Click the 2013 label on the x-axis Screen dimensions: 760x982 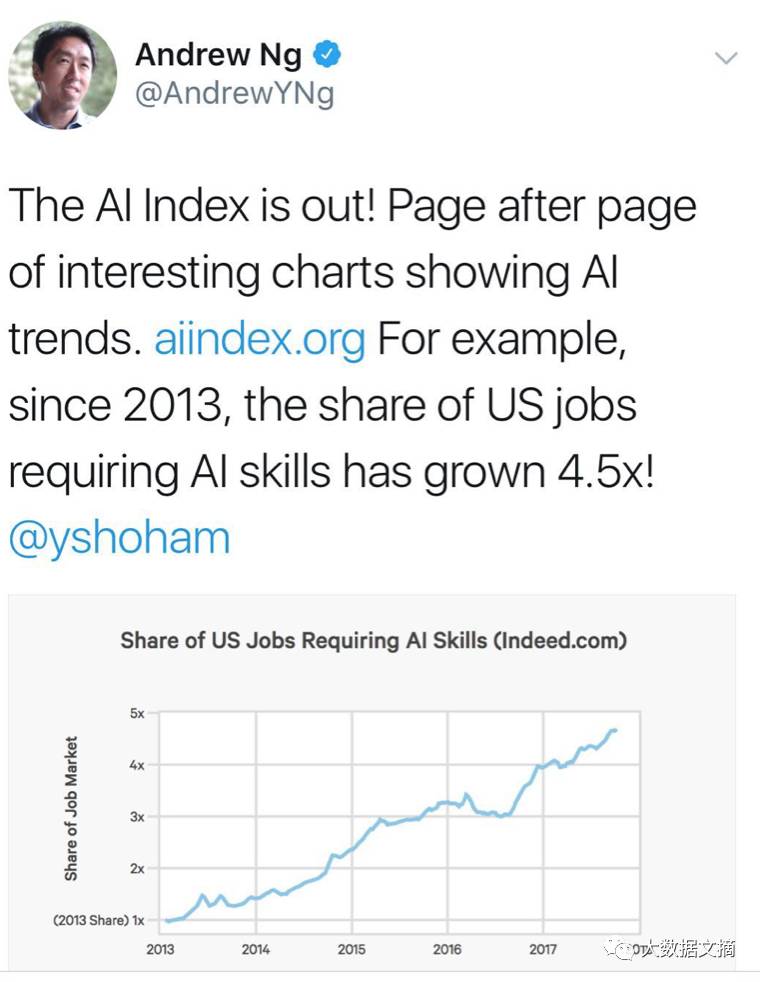coord(160,948)
